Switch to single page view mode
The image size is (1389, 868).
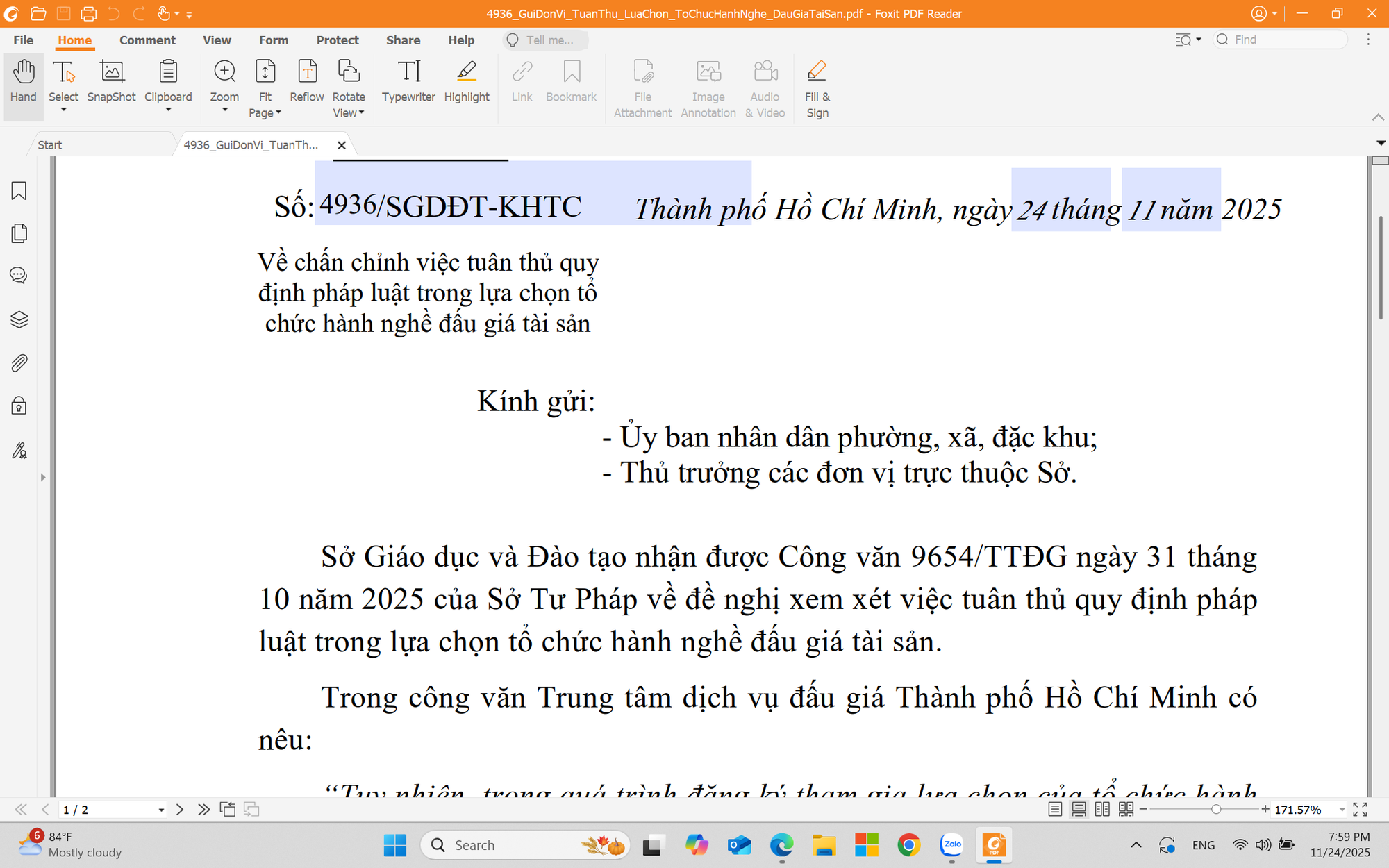click(x=1055, y=810)
